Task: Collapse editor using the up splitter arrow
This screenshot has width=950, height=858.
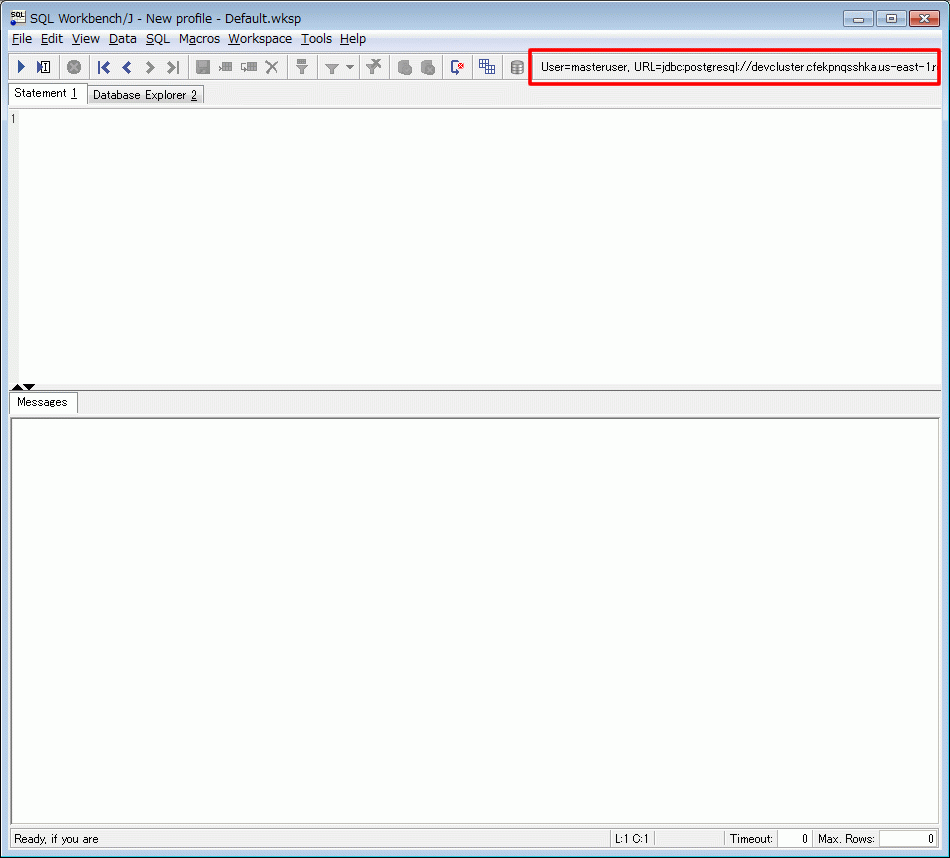Action: pos(17,387)
